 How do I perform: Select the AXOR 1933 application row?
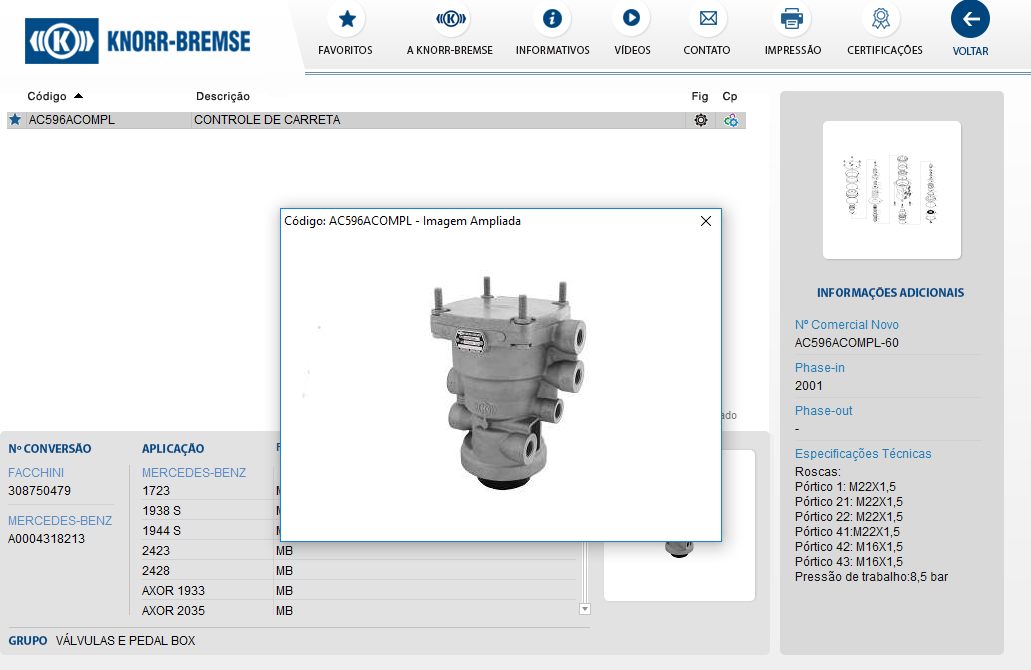point(173,591)
